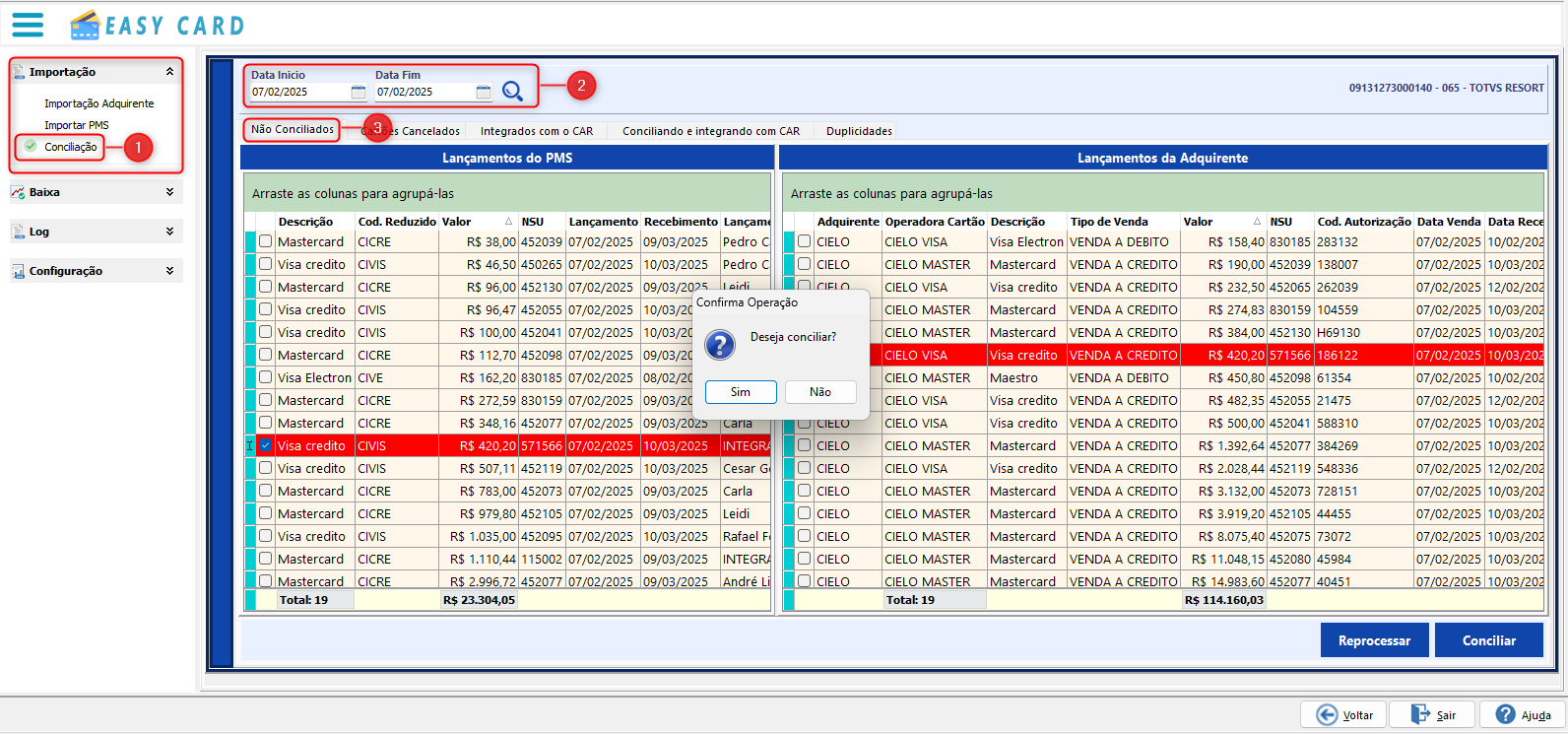1568x734 pixels.
Task: Switch to the Duplicidades tab
Action: (859, 131)
